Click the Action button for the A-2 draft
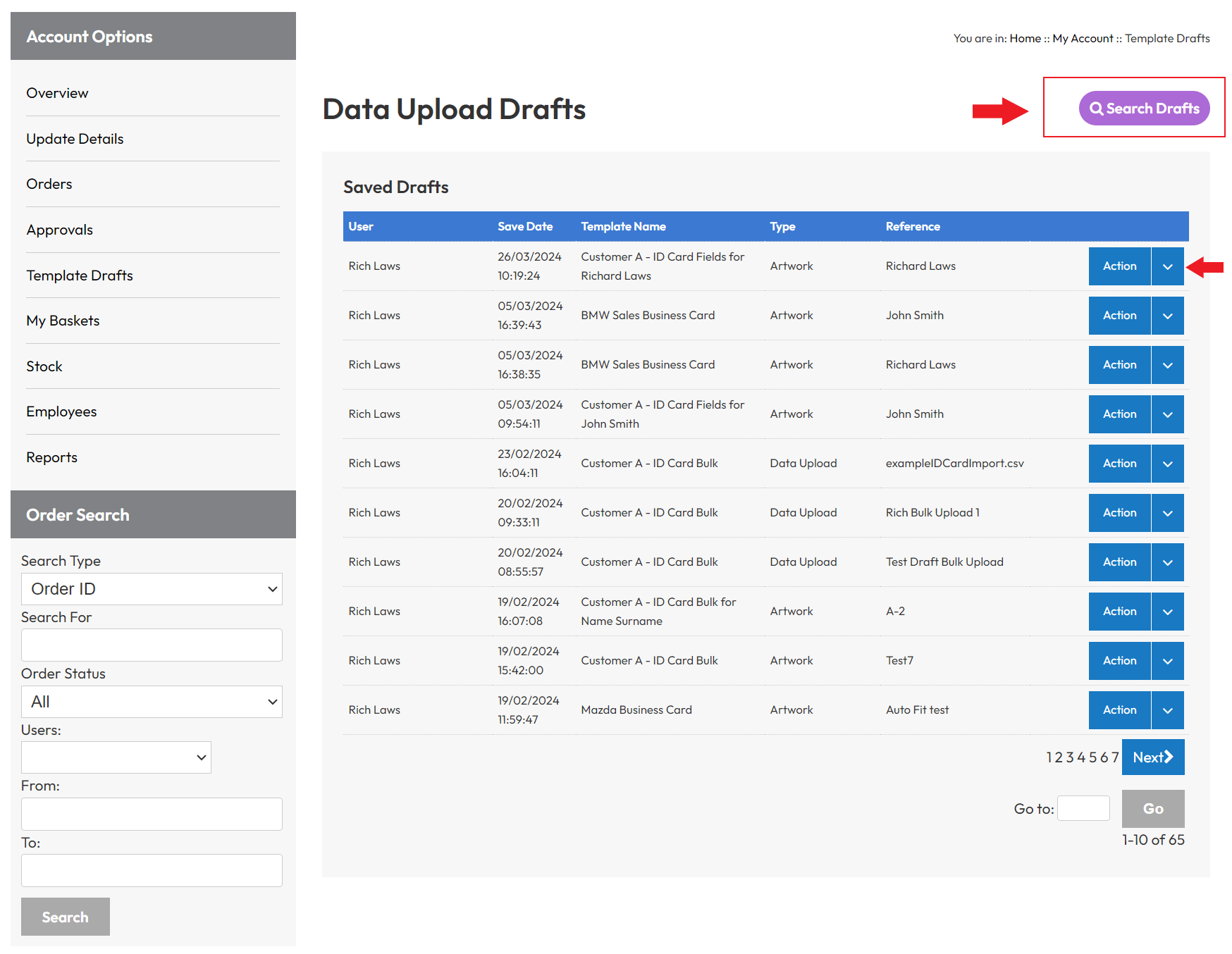 tap(1119, 612)
